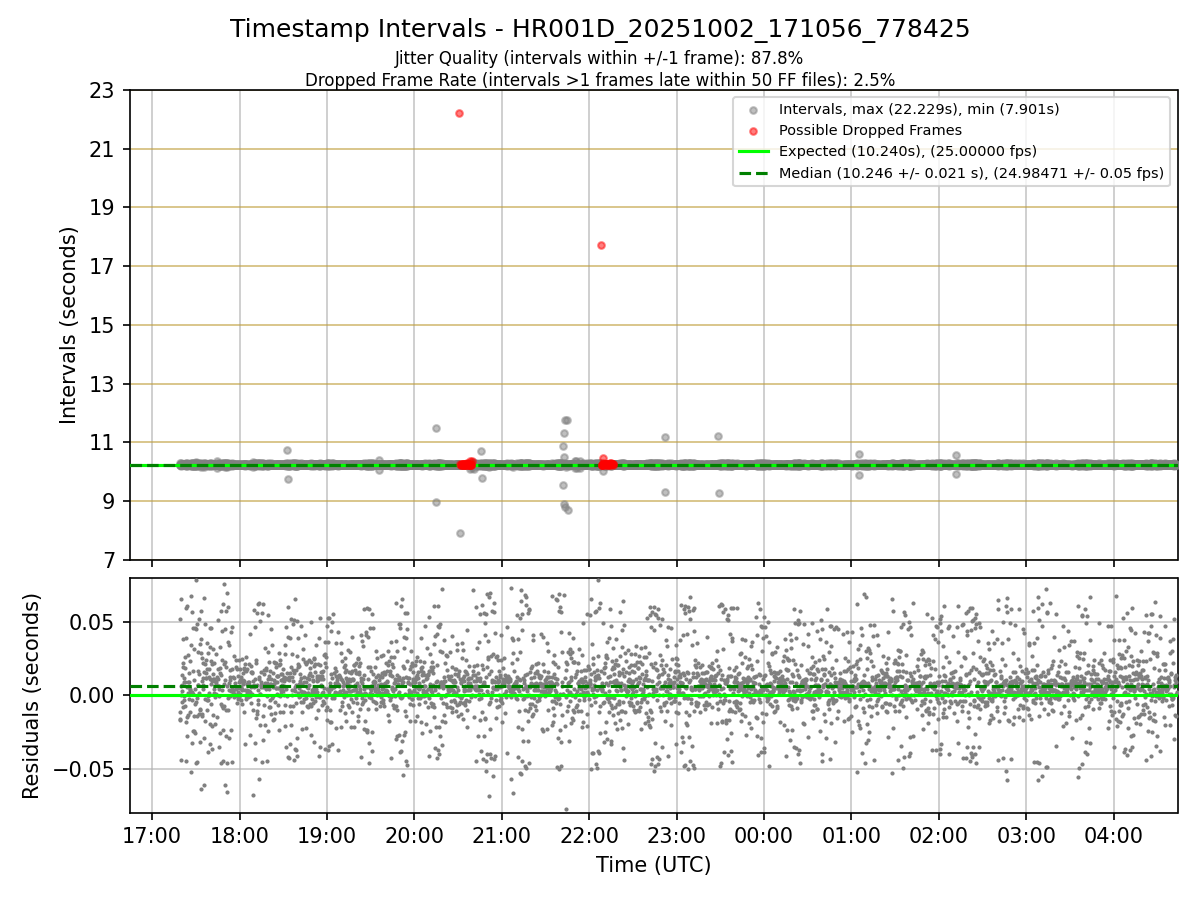Click the x-axis tick label '02:00'
Screen dimensions: 1200x900
tap(939, 835)
